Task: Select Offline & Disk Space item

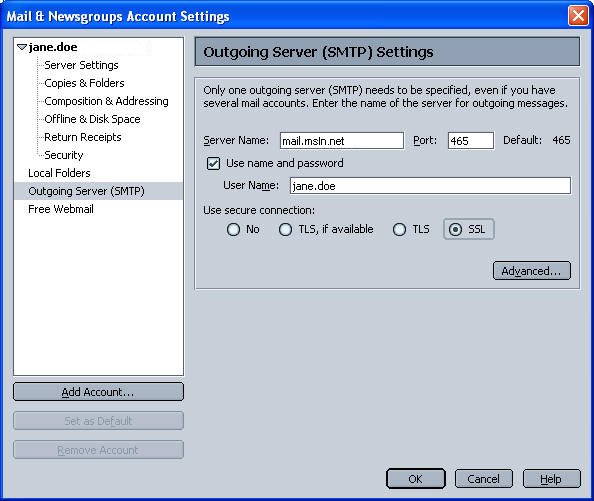Action: pyautogui.click(x=92, y=119)
